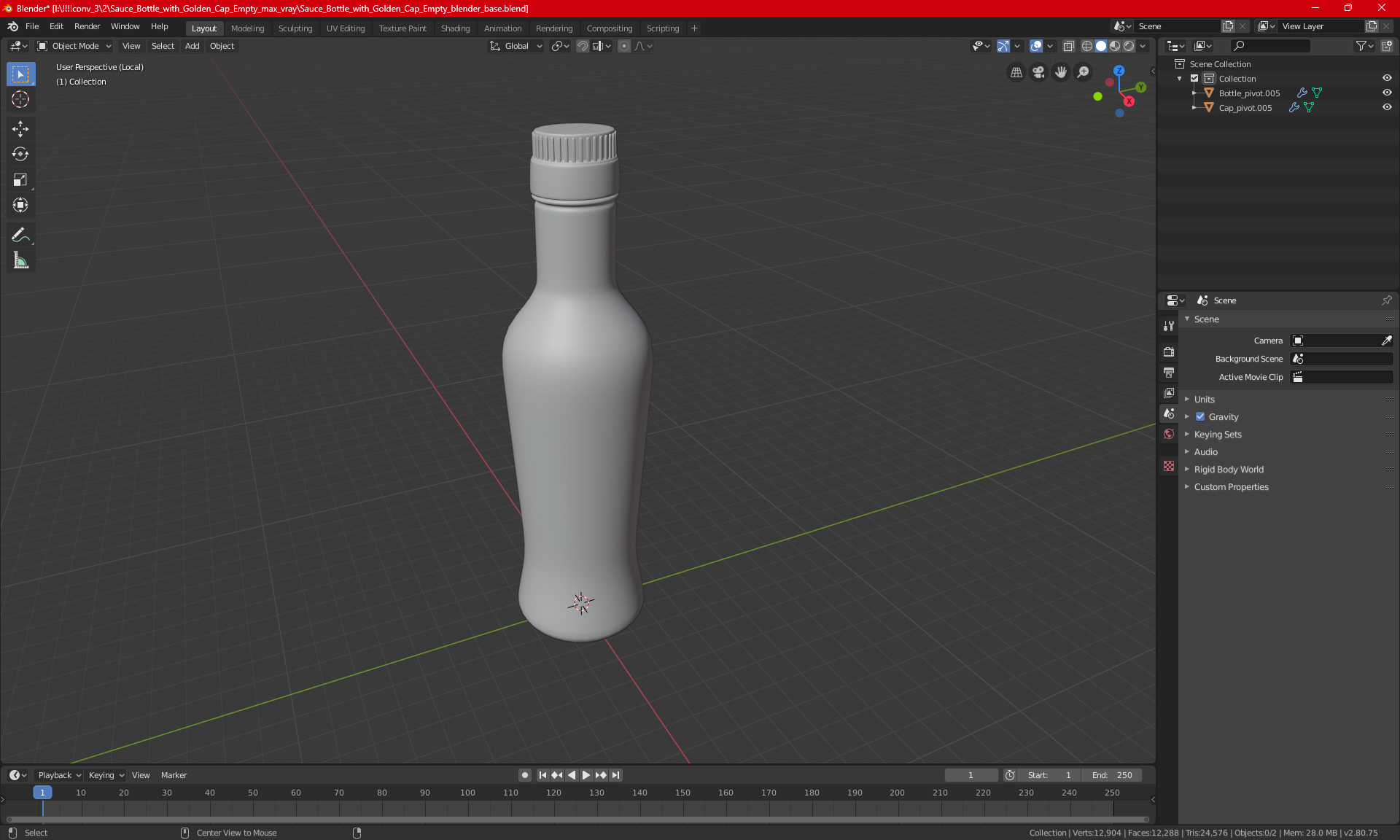Toggle viewport gizmos display
This screenshot has width=1400, height=840.
click(x=1003, y=46)
